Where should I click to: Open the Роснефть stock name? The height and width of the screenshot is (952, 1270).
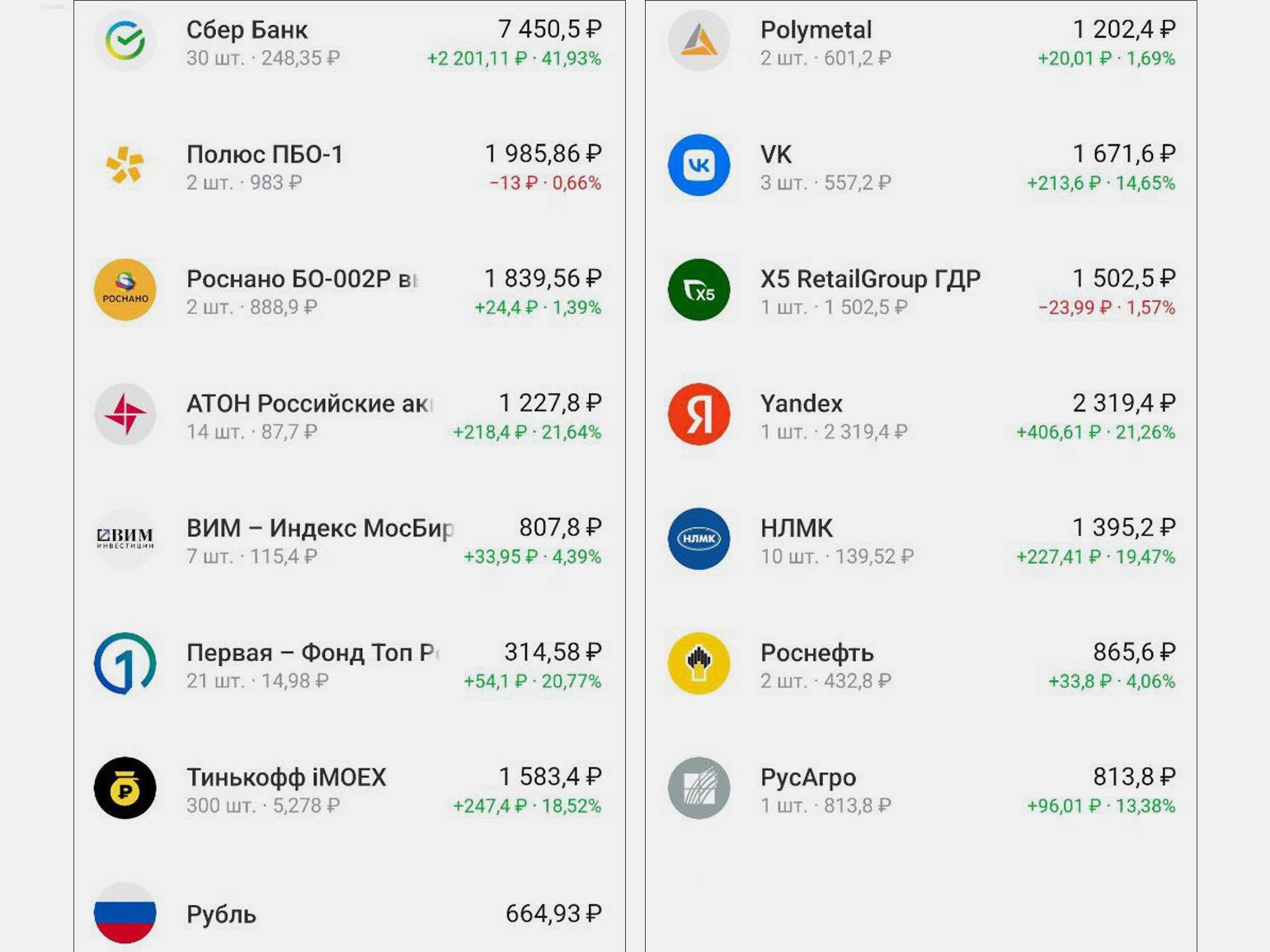816,653
